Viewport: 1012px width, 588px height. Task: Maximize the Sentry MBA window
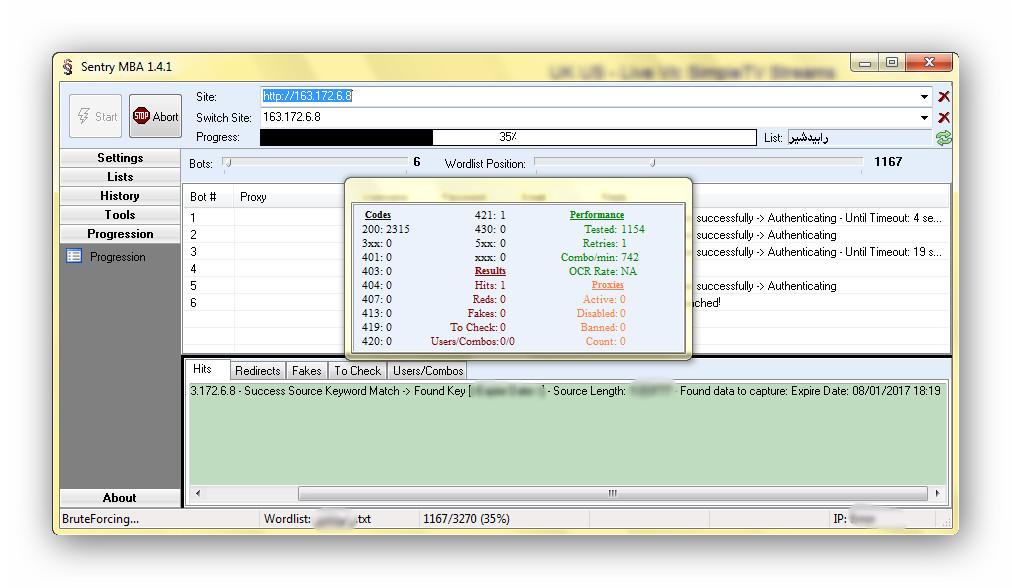point(892,63)
